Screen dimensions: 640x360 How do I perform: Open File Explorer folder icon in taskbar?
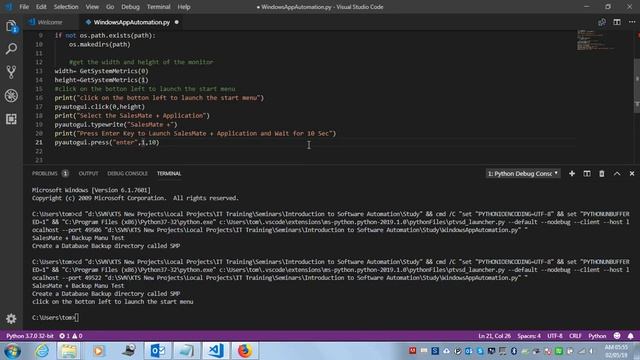[69, 351]
